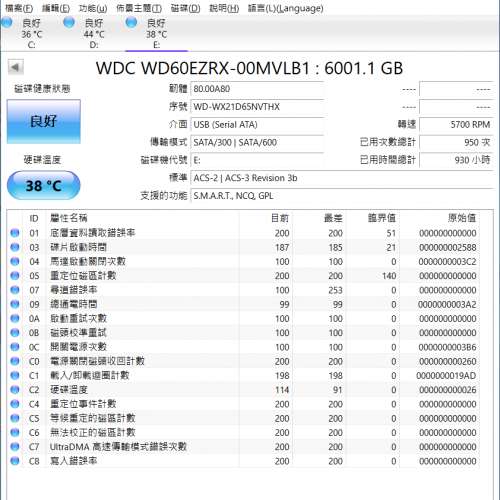Click status icon of attribute C6

[15, 432]
